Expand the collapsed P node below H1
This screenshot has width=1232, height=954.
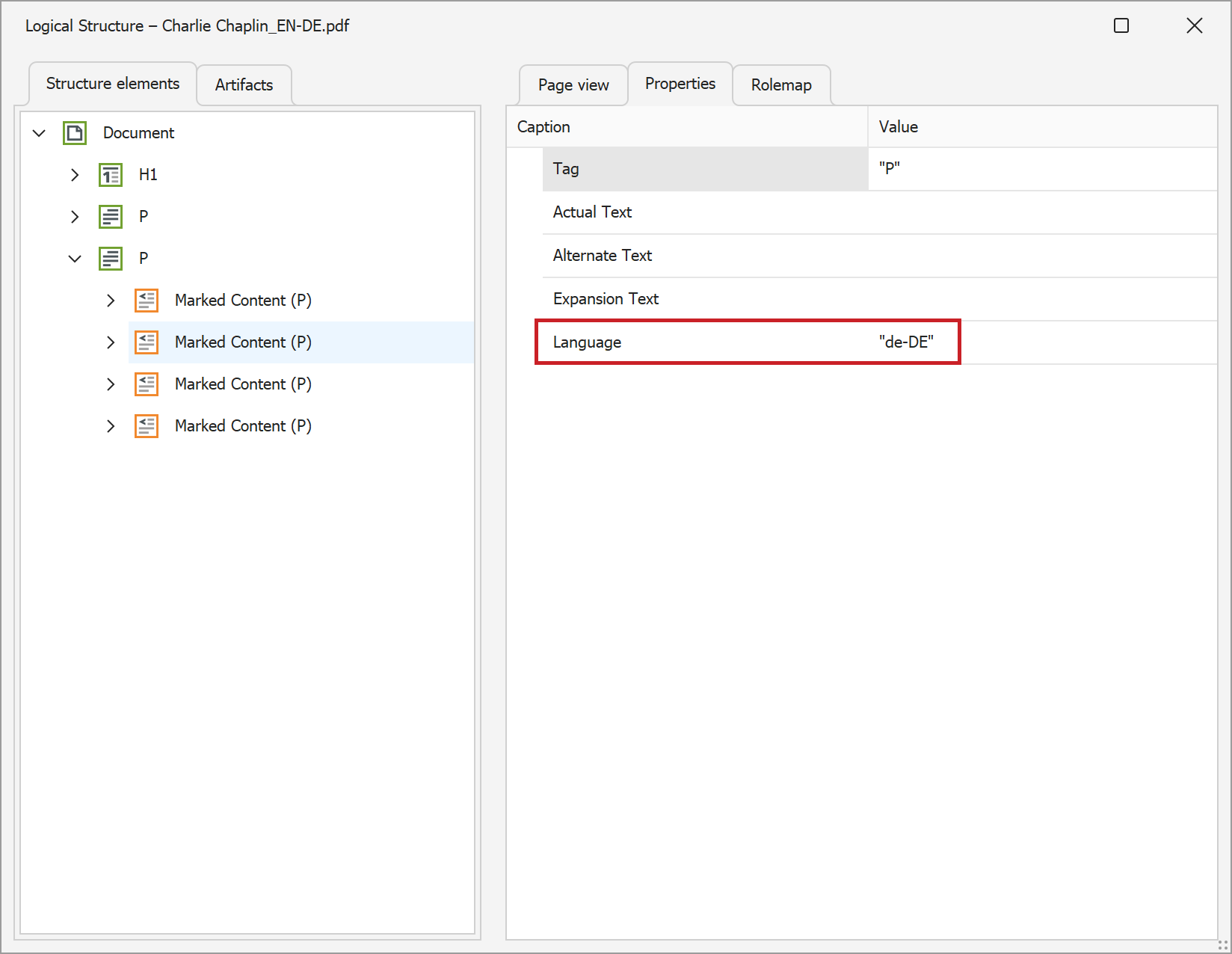tap(75, 217)
